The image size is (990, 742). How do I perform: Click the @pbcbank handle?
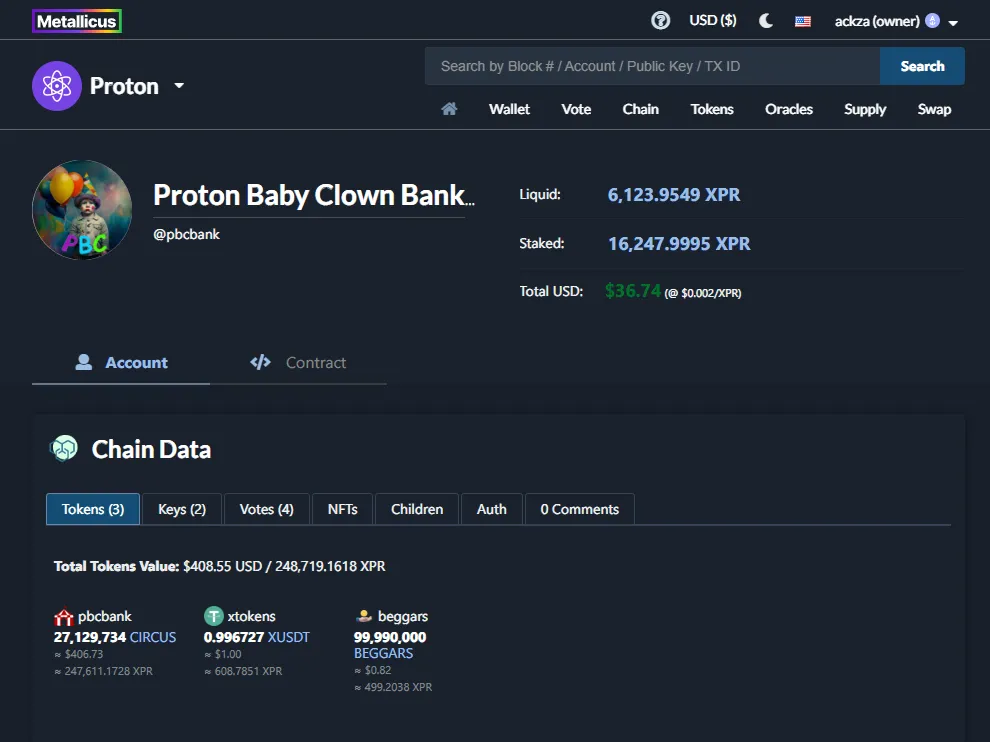tap(186, 234)
